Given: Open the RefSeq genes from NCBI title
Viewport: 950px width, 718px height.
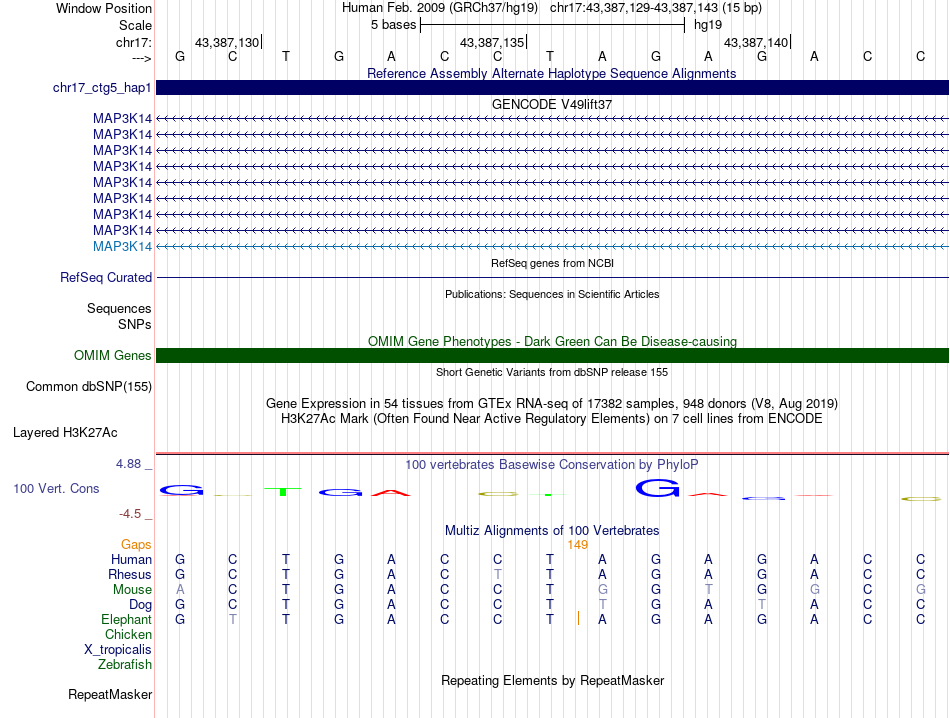Looking at the screenshot, I should [x=552, y=263].
